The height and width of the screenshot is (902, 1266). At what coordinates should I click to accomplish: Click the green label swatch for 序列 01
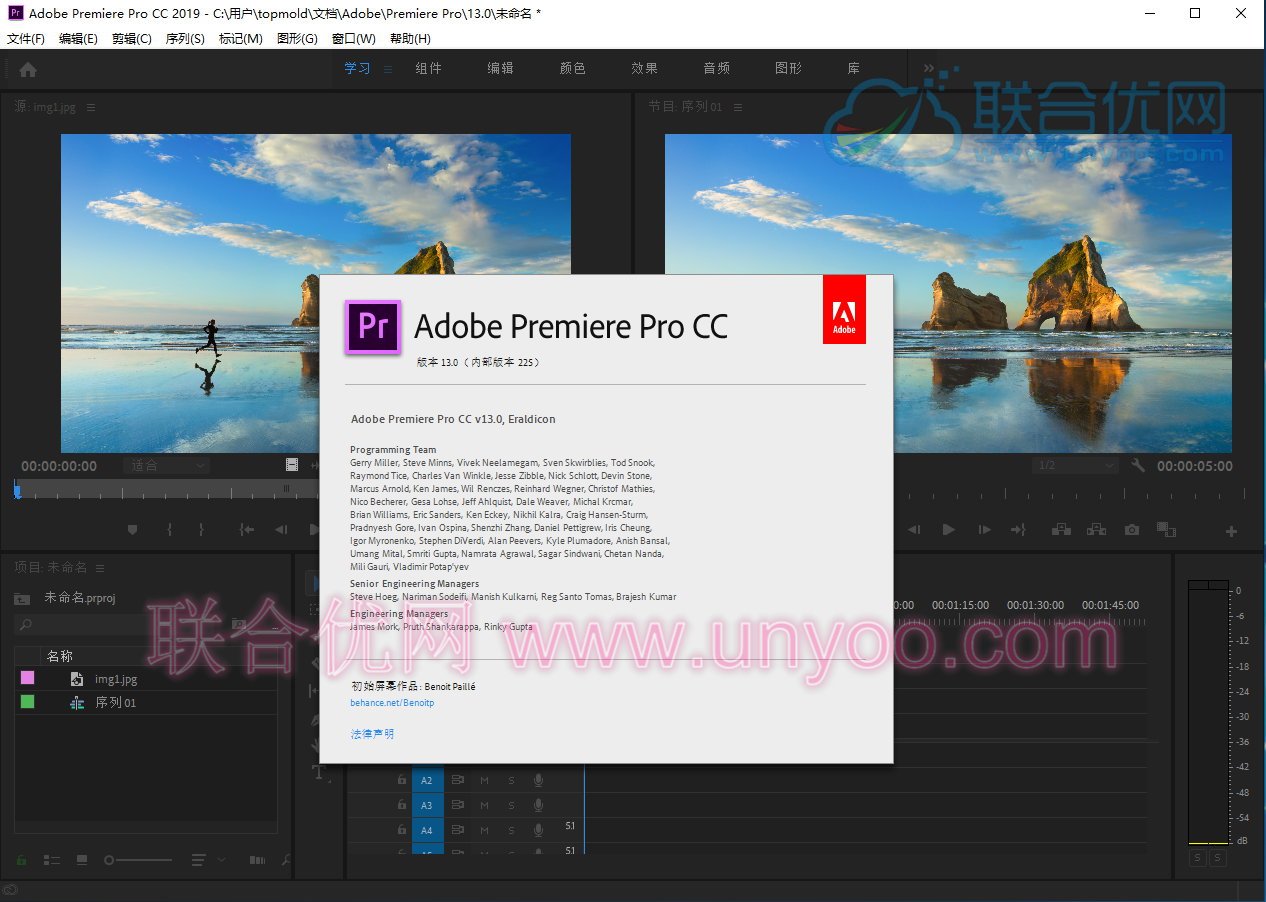click(27, 702)
